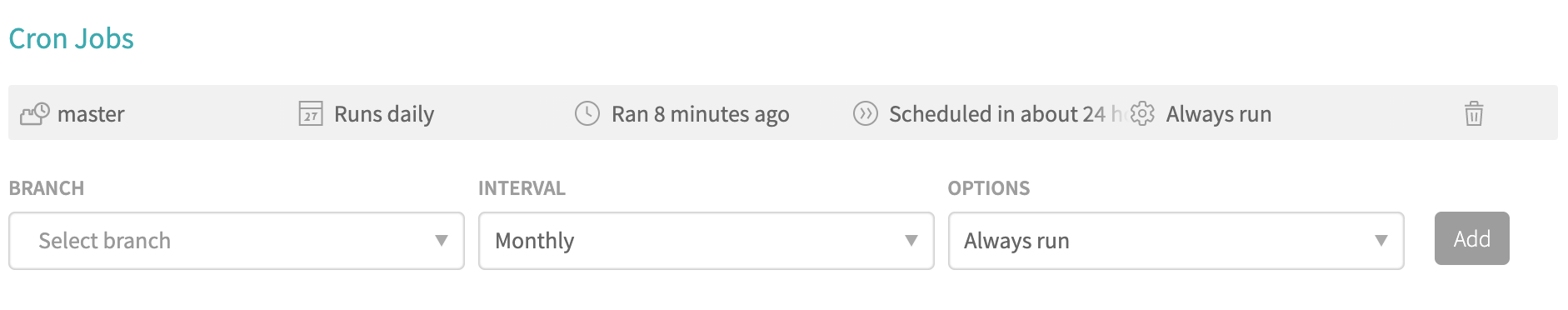Open the Monthly interval dropdown
The width and height of the screenshot is (1568, 310).
click(x=707, y=241)
